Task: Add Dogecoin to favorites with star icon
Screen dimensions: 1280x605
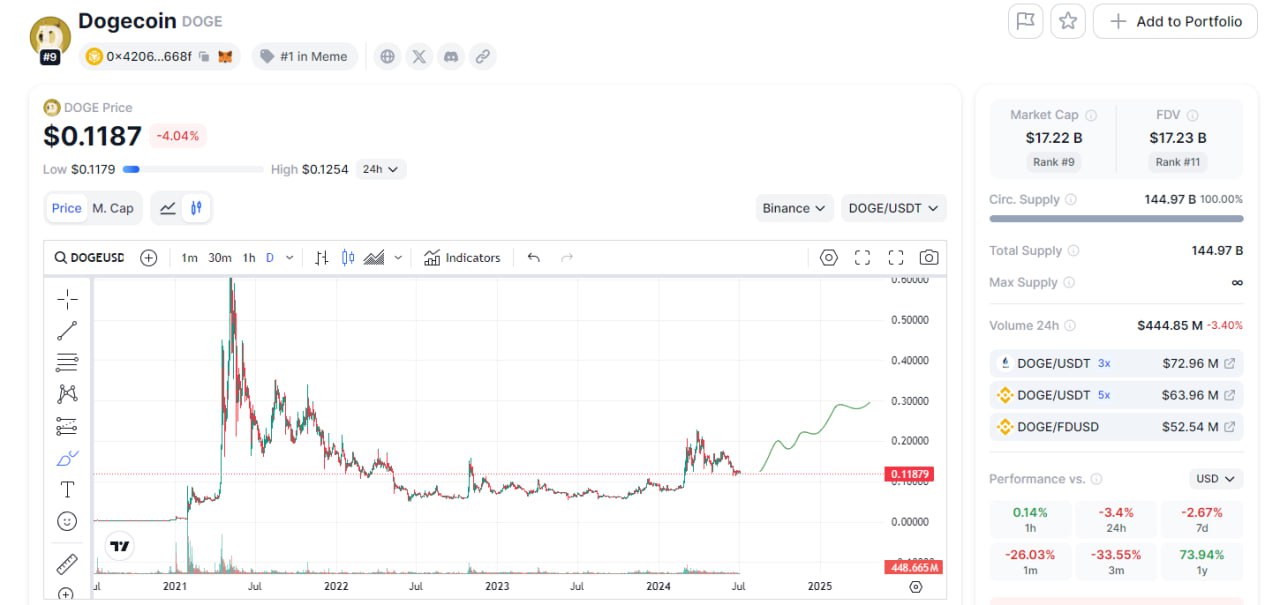Action: pos(1068,21)
